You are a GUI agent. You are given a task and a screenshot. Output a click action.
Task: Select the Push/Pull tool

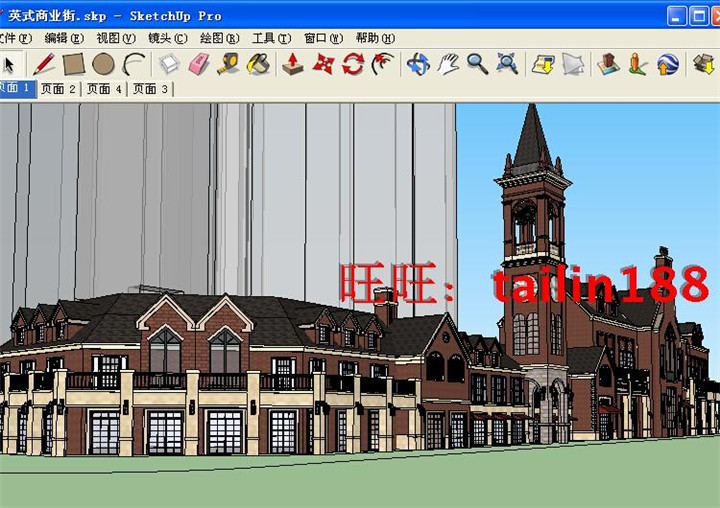pyautogui.click(x=292, y=64)
